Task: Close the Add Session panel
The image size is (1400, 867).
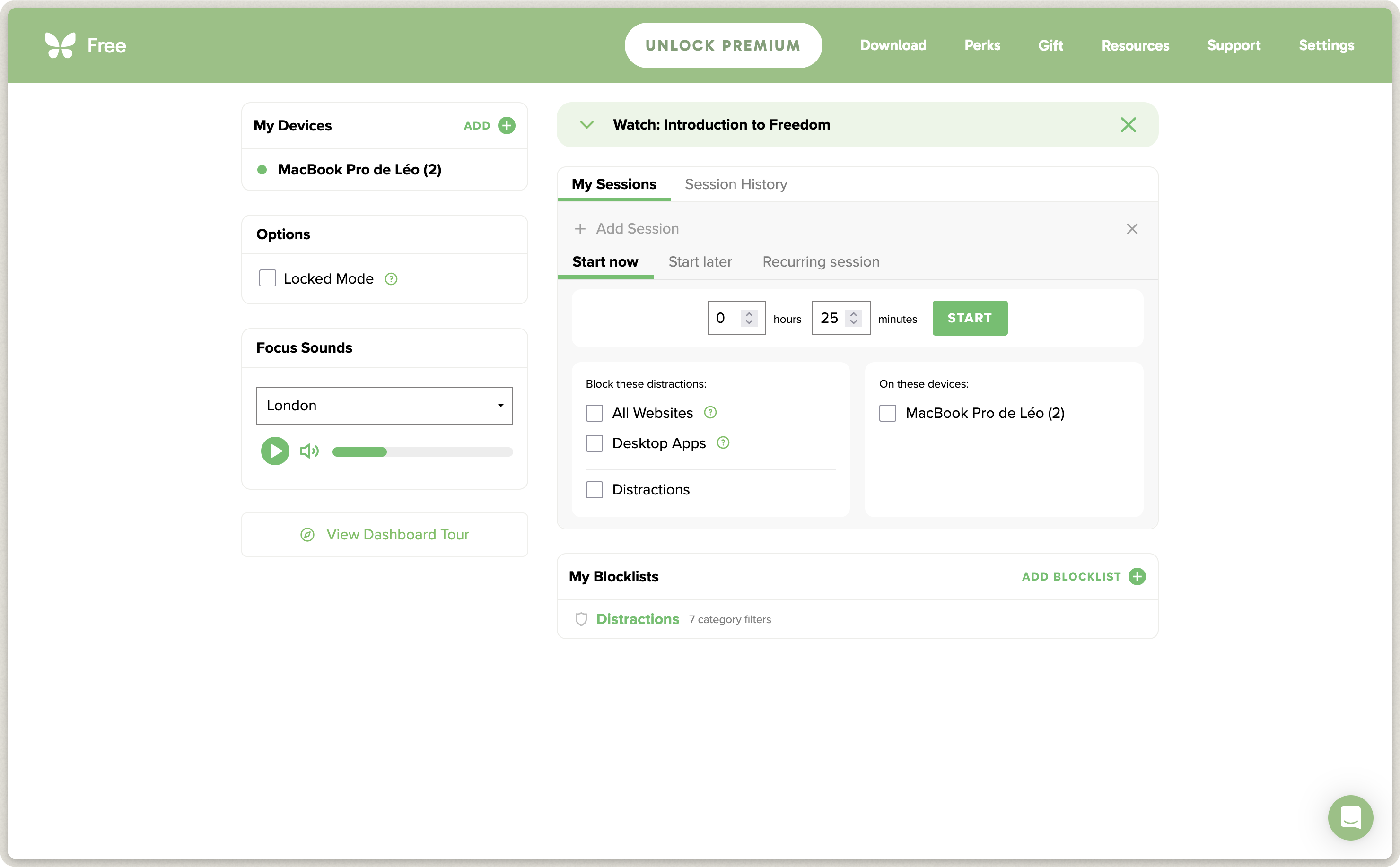Action: (x=1131, y=229)
